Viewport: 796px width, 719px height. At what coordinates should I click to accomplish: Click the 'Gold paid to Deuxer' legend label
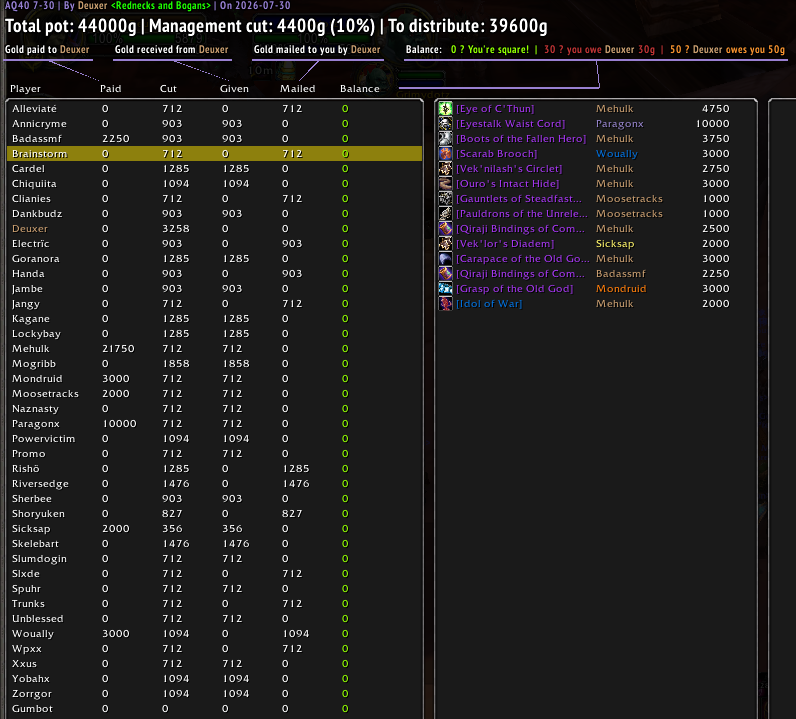click(x=47, y=49)
